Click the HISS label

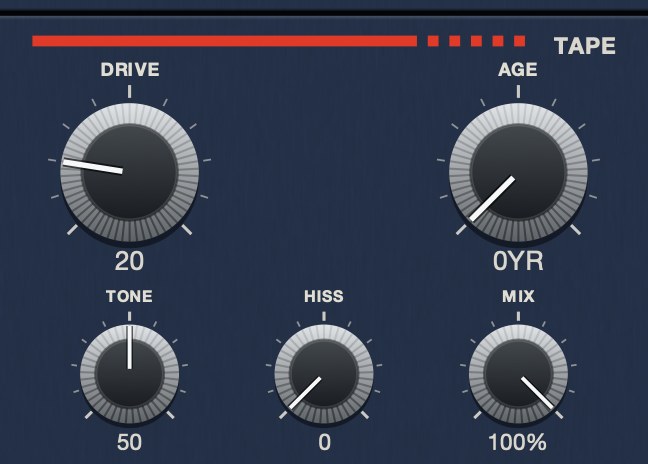[x=324, y=296]
